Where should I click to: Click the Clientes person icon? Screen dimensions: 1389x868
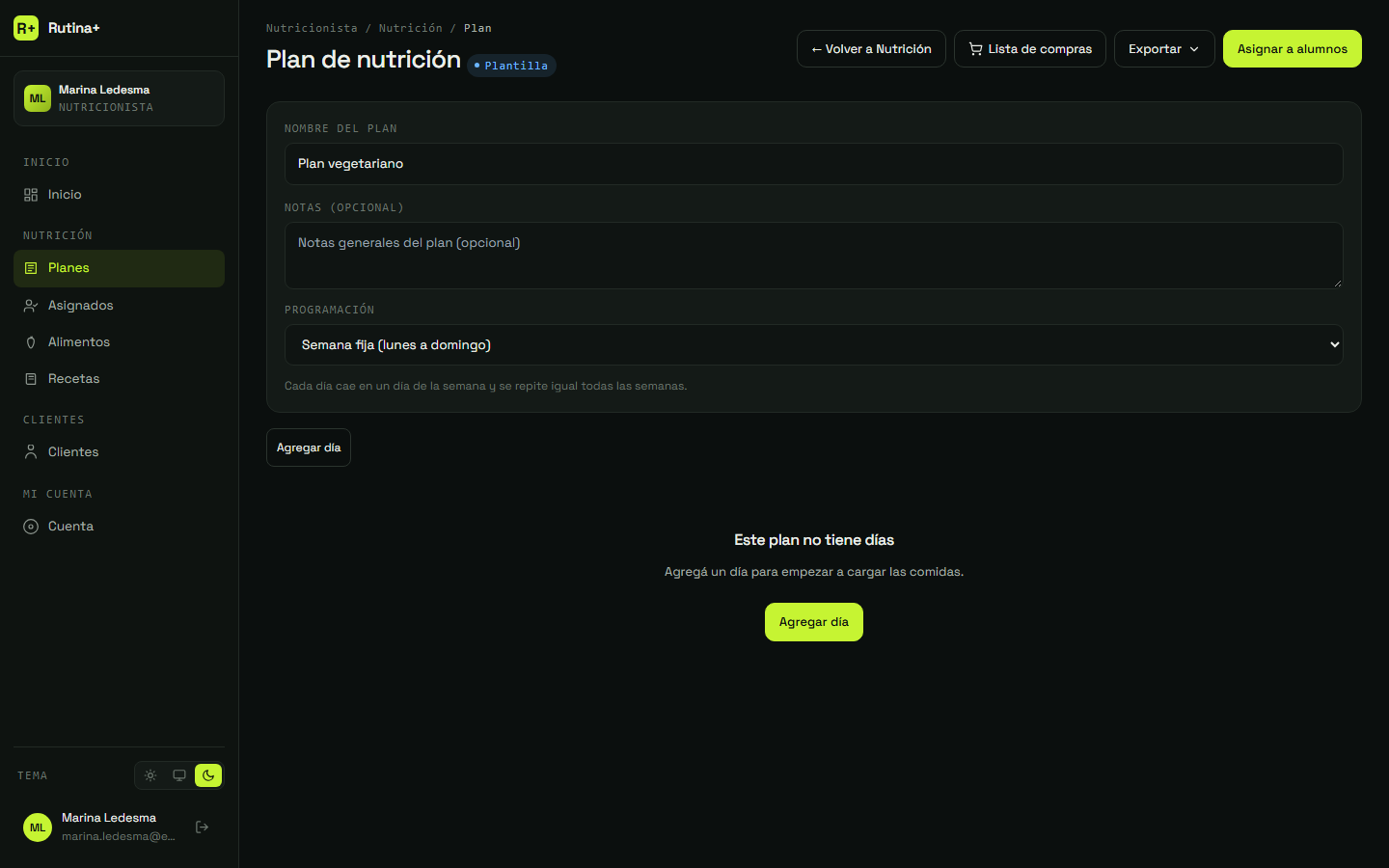click(x=31, y=452)
